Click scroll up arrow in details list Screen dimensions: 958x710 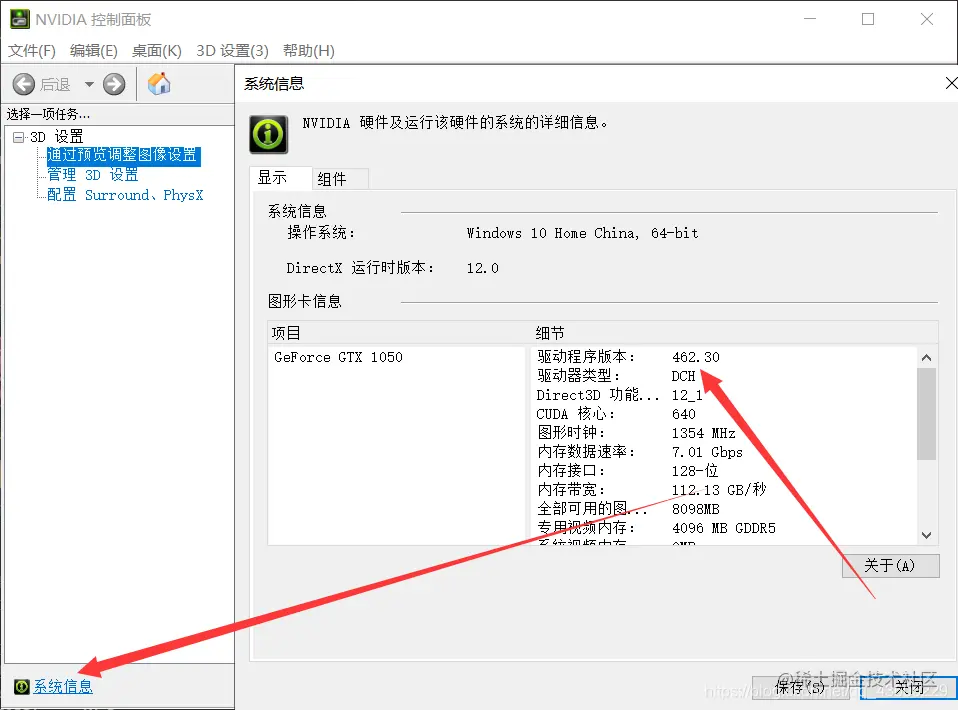click(926, 358)
